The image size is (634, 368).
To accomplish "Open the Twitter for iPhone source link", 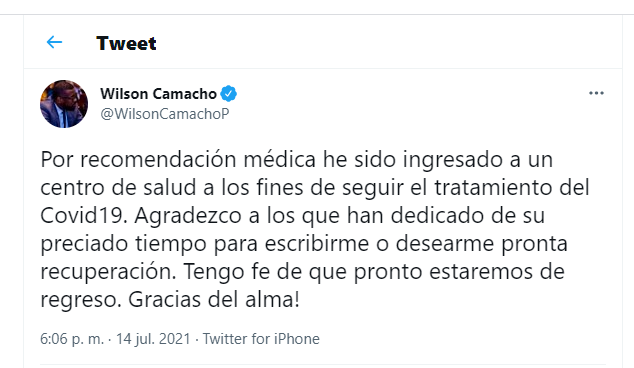I will click(261, 338).
